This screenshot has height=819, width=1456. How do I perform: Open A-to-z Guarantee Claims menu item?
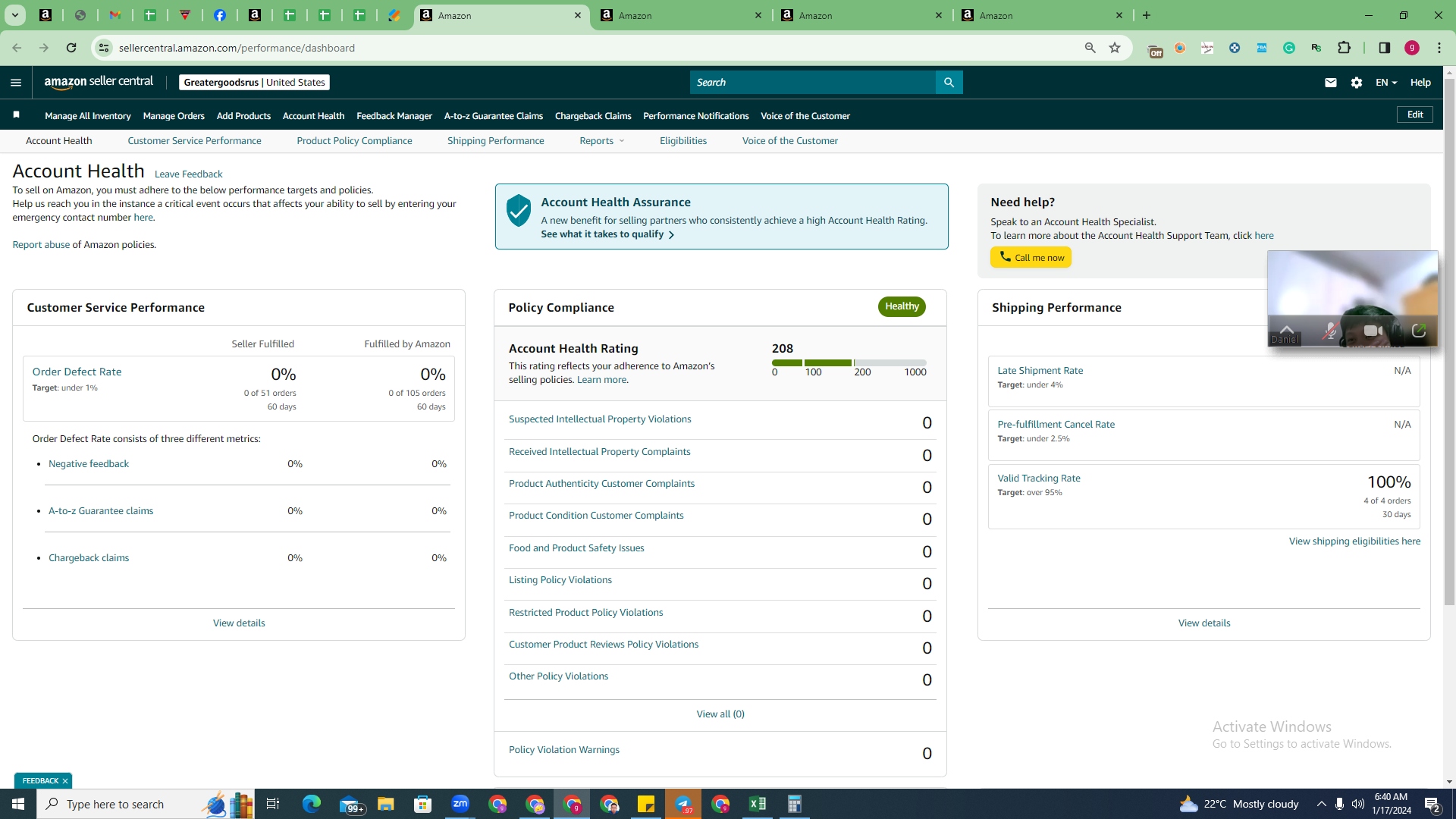pos(494,116)
